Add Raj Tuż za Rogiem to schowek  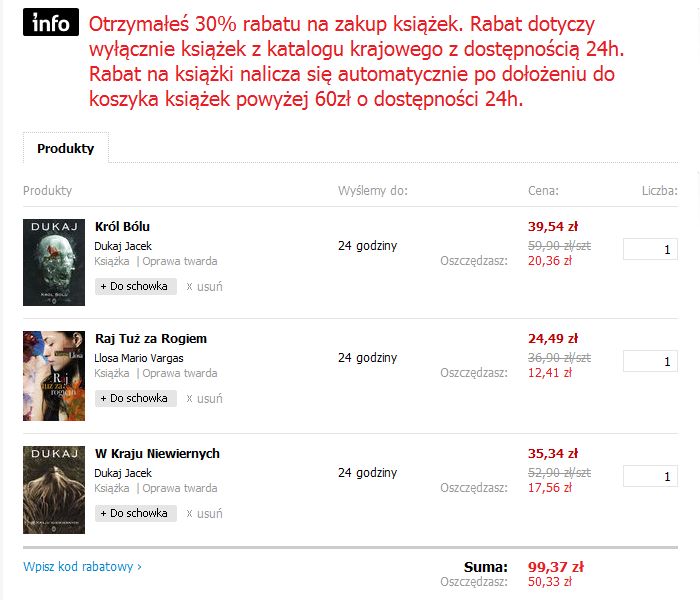pyautogui.click(x=136, y=399)
